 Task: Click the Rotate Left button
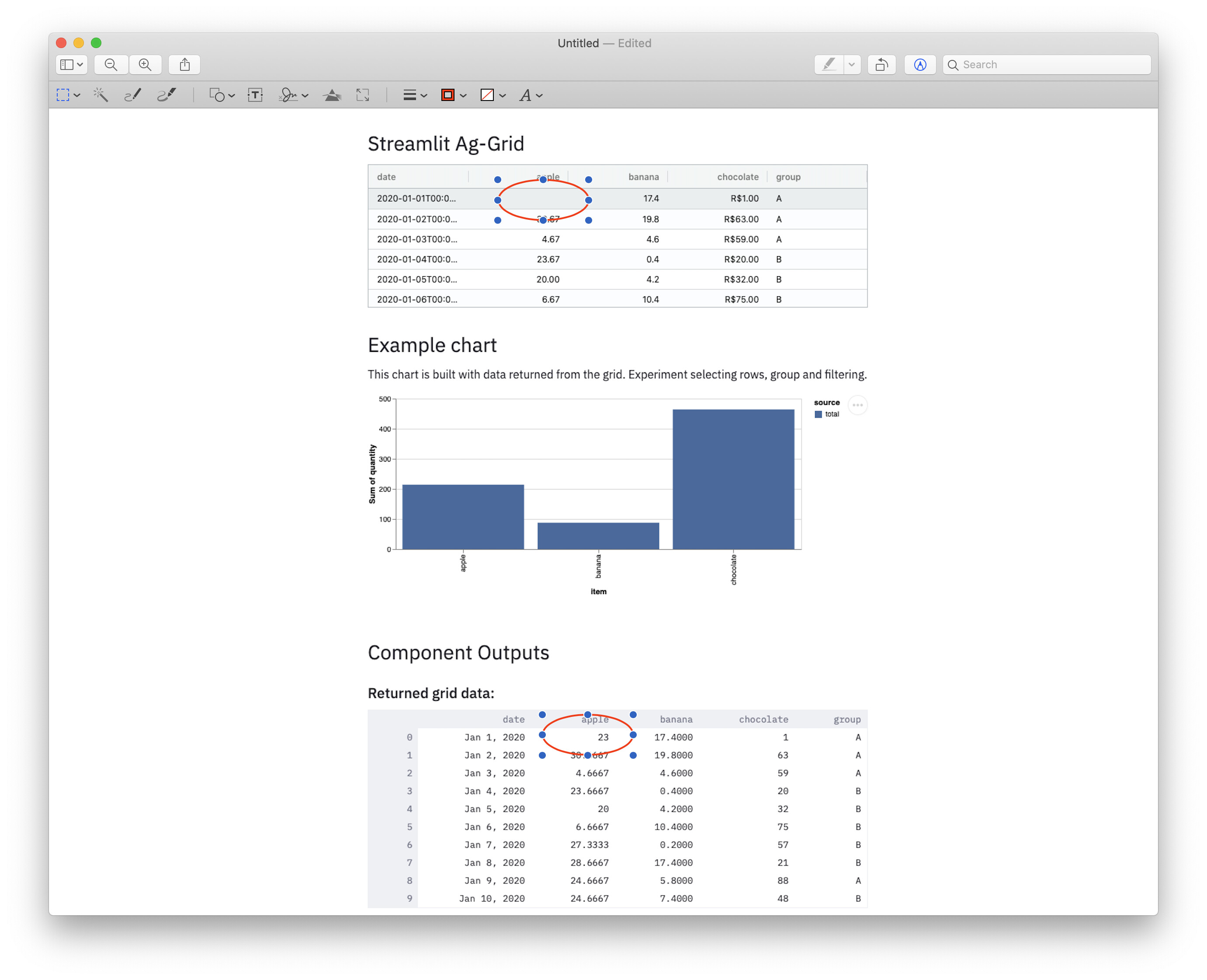[x=881, y=64]
